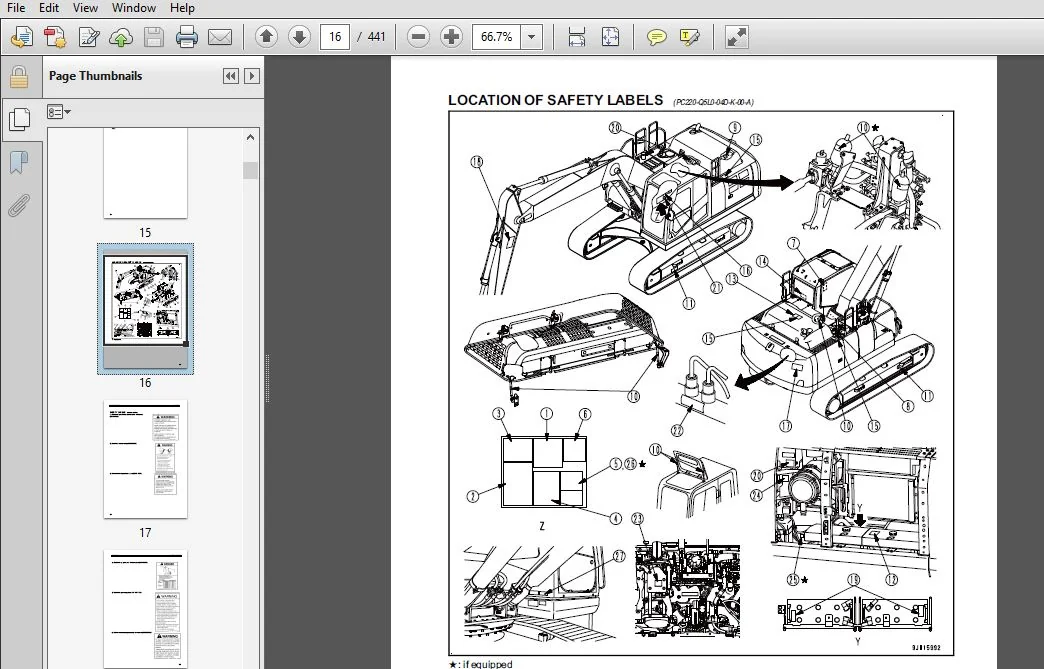Image resolution: width=1044 pixels, height=669 pixels.
Task: Click the Edit document toolbar icon
Action: tap(89, 37)
